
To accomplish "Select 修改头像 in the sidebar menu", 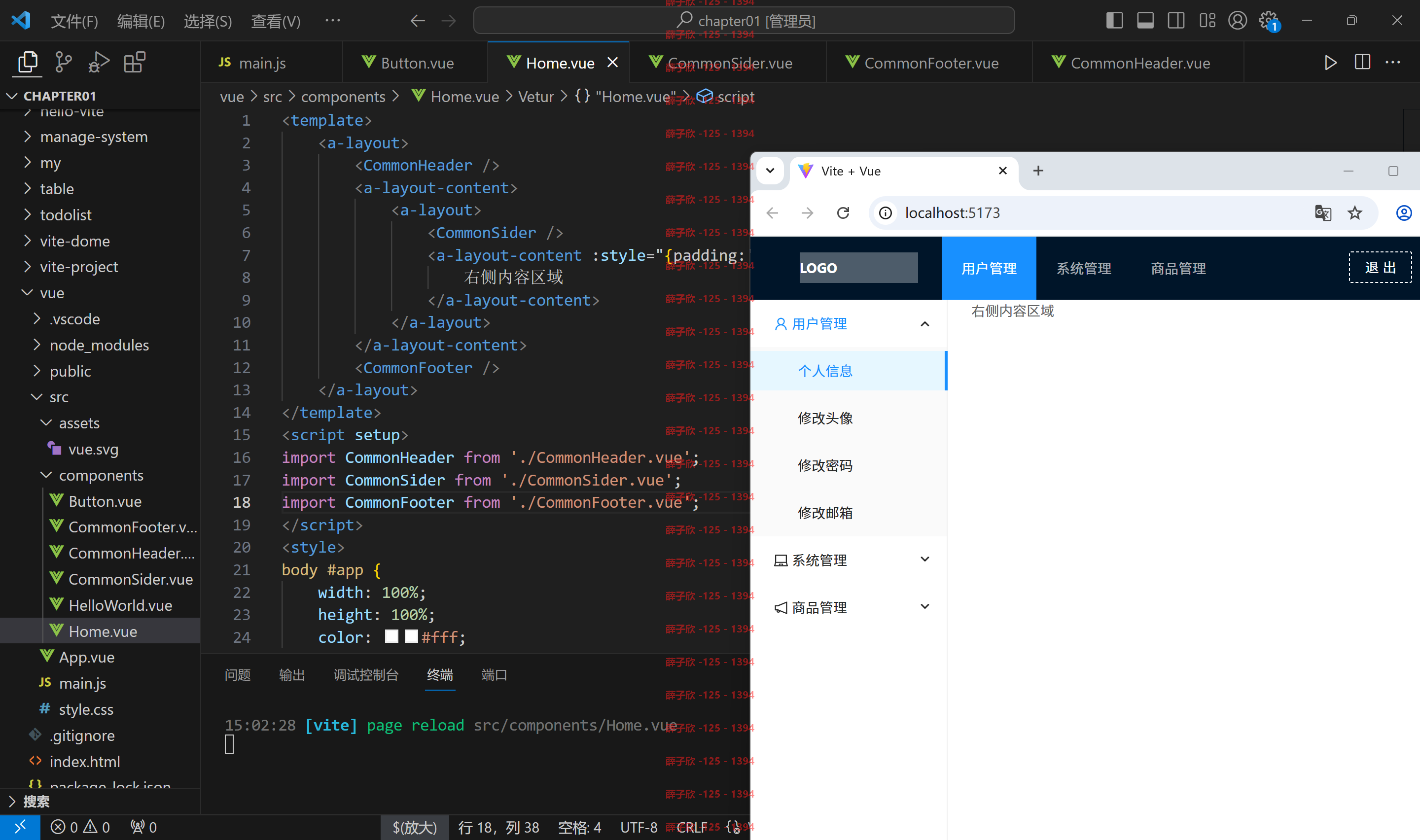I will [x=849, y=418].
